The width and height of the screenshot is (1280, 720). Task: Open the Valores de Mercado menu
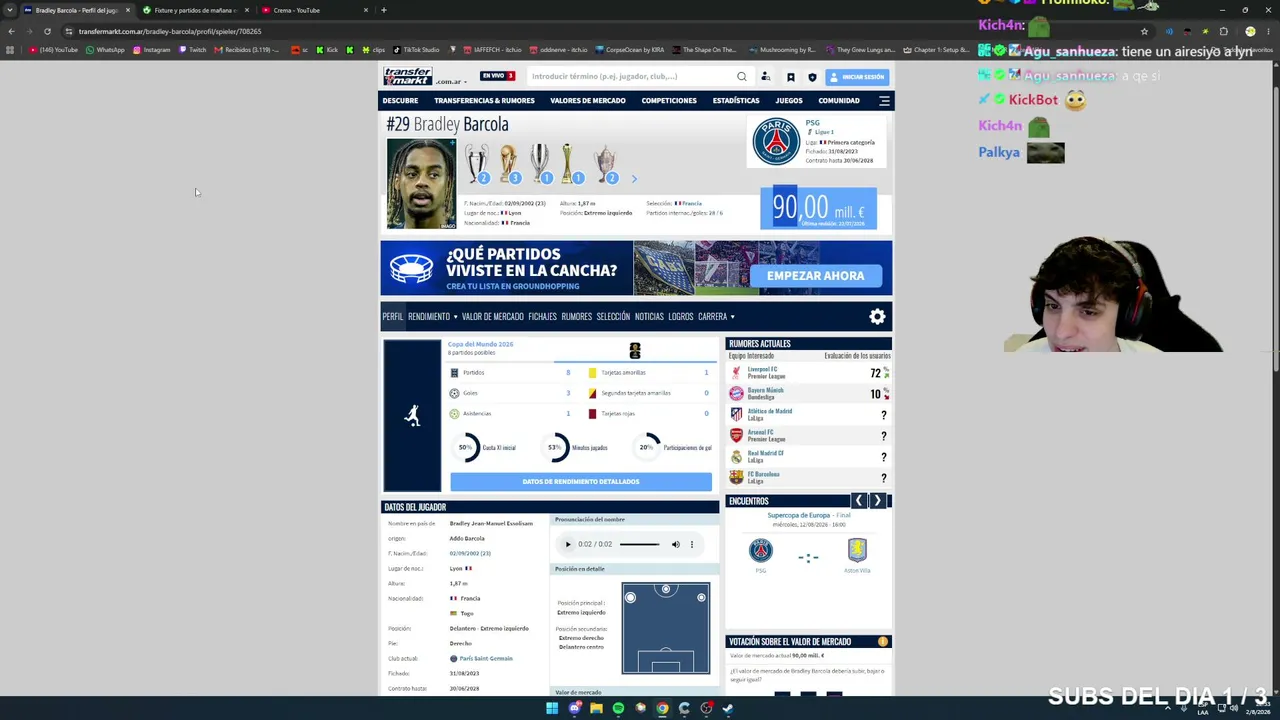tap(588, 101)
